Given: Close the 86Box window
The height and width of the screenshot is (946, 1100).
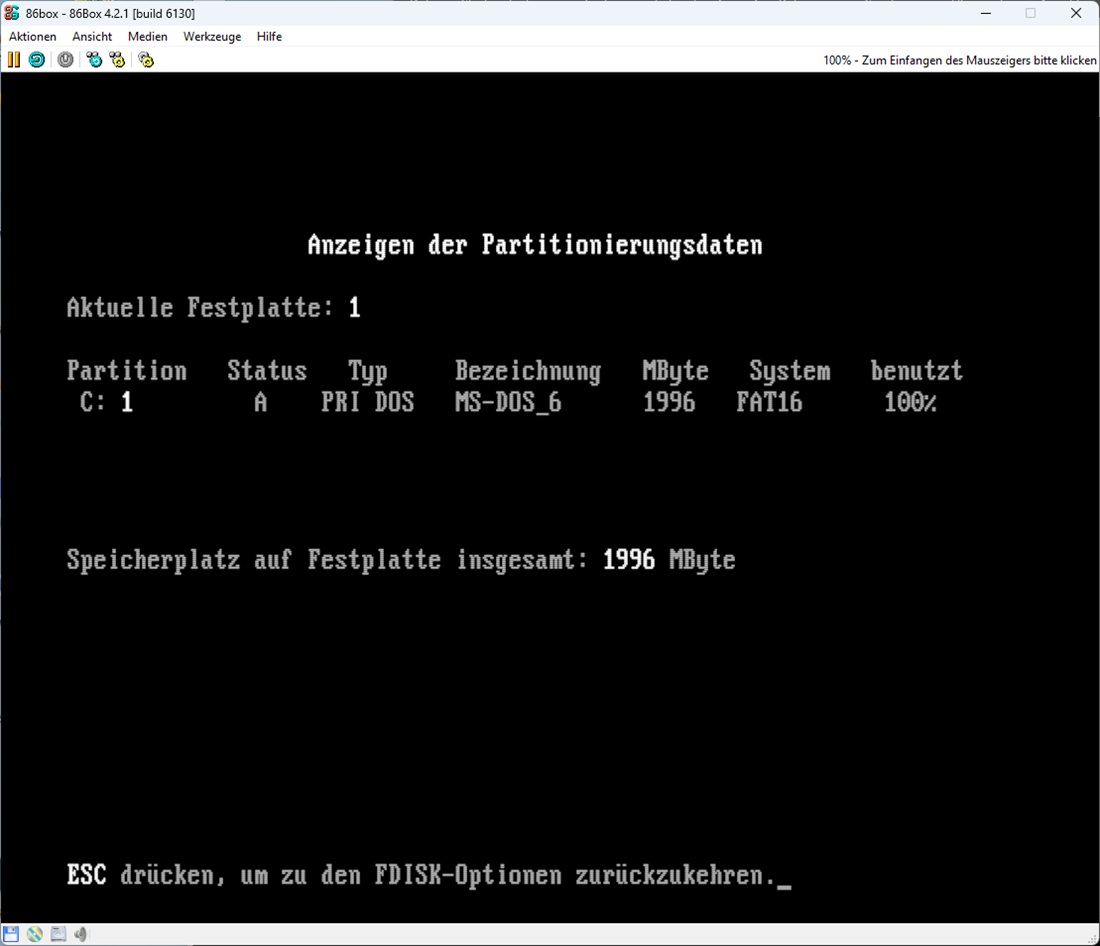Looking at the screenshot, I should pyautogui.click(x=1076, y=13).
